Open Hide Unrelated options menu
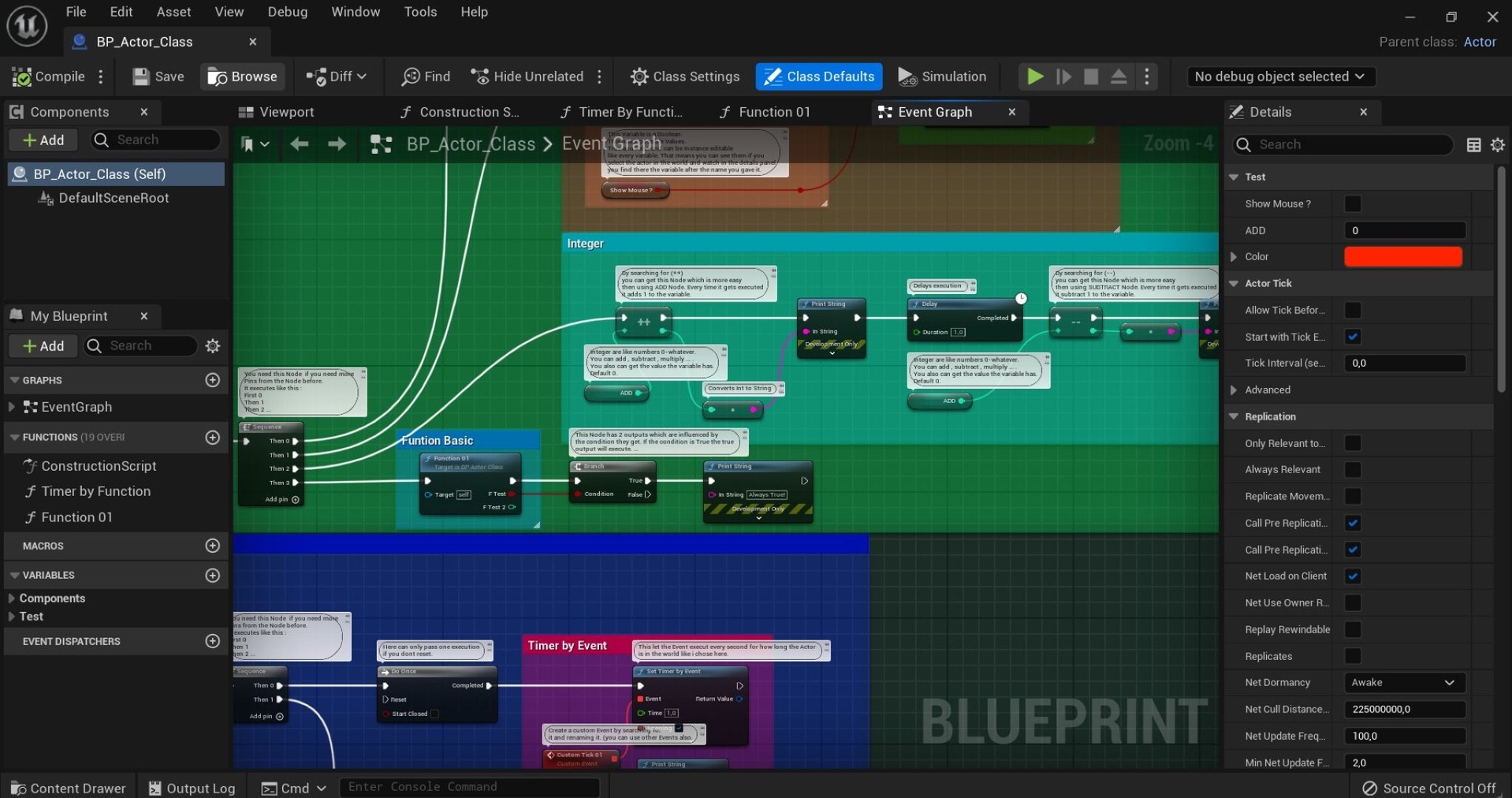The width and height of the screenshot is (1512, 798). (x=600, y=76)
